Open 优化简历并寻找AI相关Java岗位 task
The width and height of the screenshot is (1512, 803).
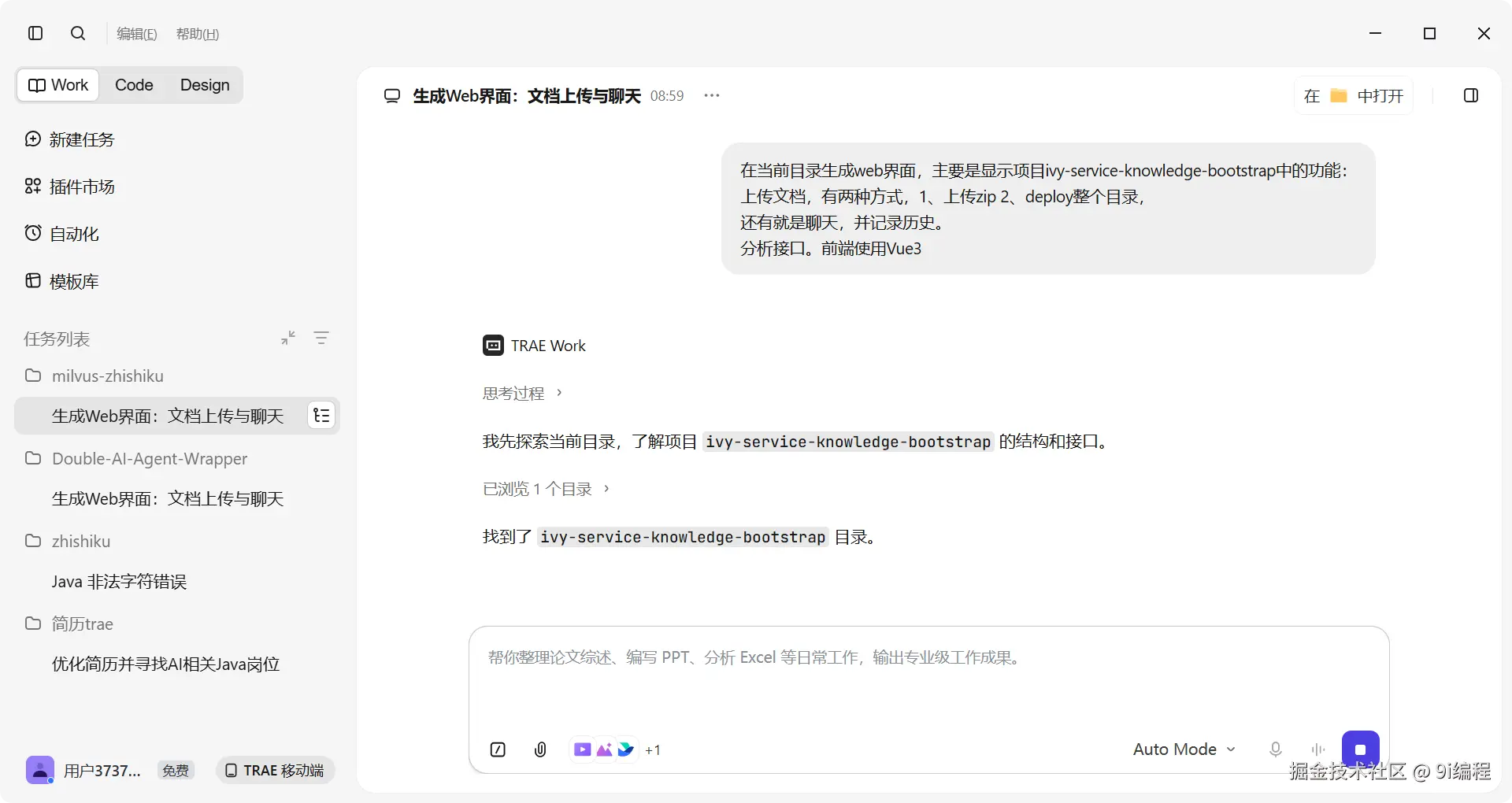(166, 664)
